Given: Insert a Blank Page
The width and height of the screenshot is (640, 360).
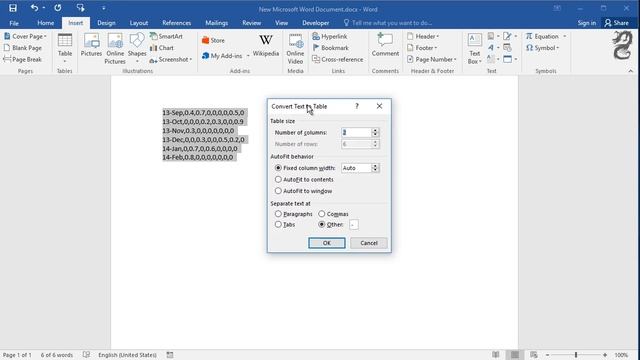Looking at the screenshot, I should [23, 48].
